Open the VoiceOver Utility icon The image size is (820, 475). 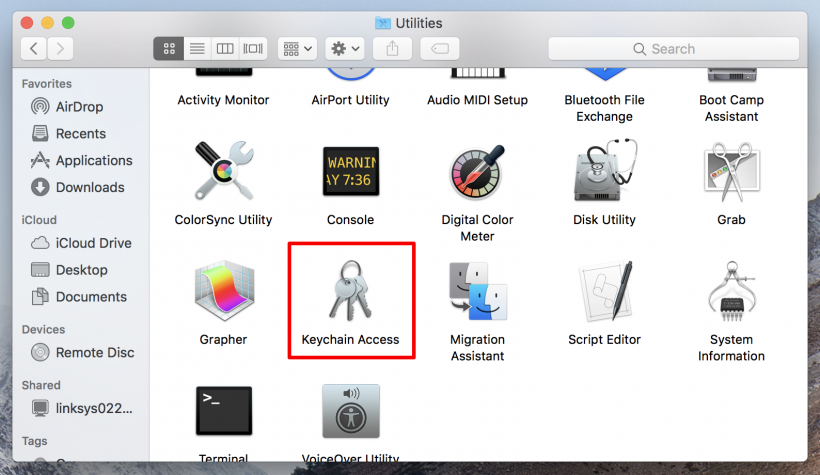pyautogui.click(x=350, y=411)
